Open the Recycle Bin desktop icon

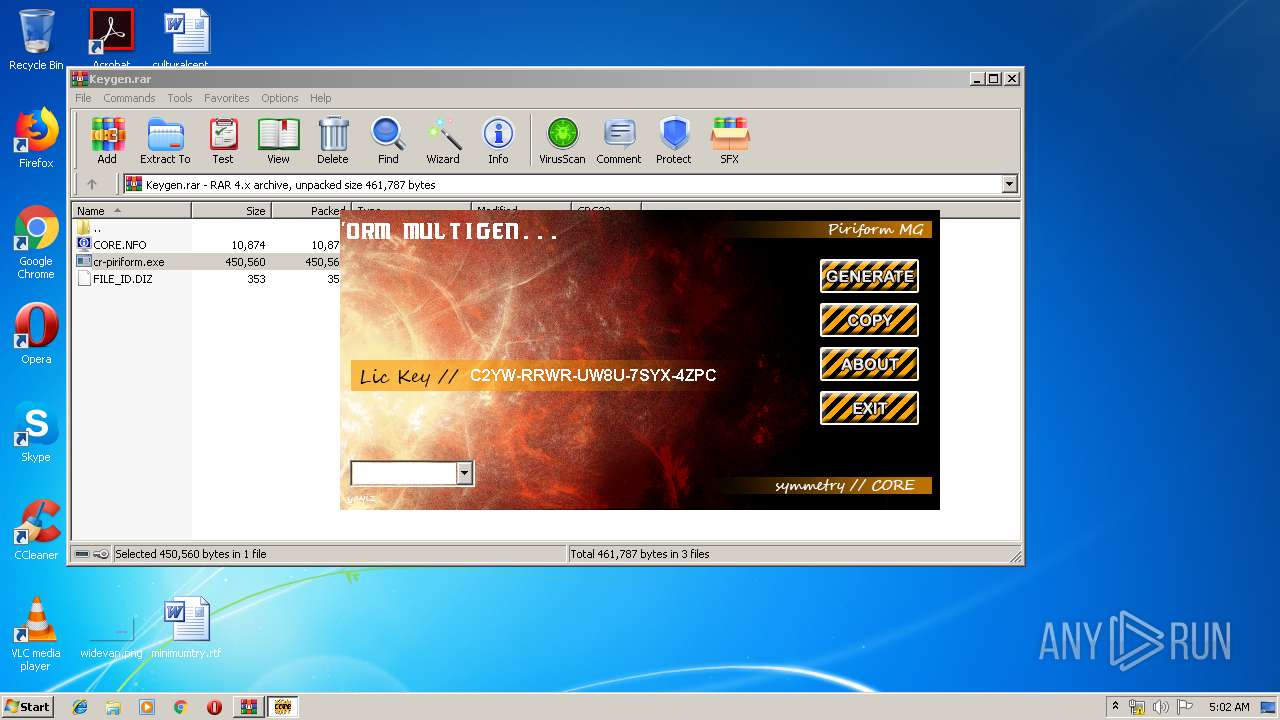(x=36, y=40)
